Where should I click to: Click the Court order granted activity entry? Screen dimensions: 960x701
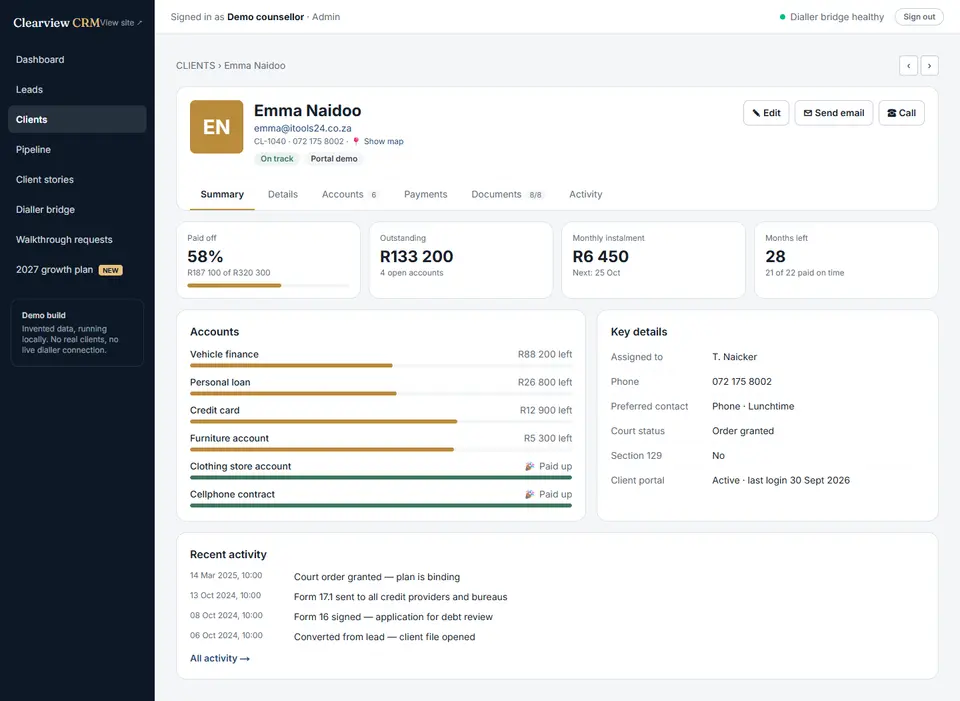point(377,577)
